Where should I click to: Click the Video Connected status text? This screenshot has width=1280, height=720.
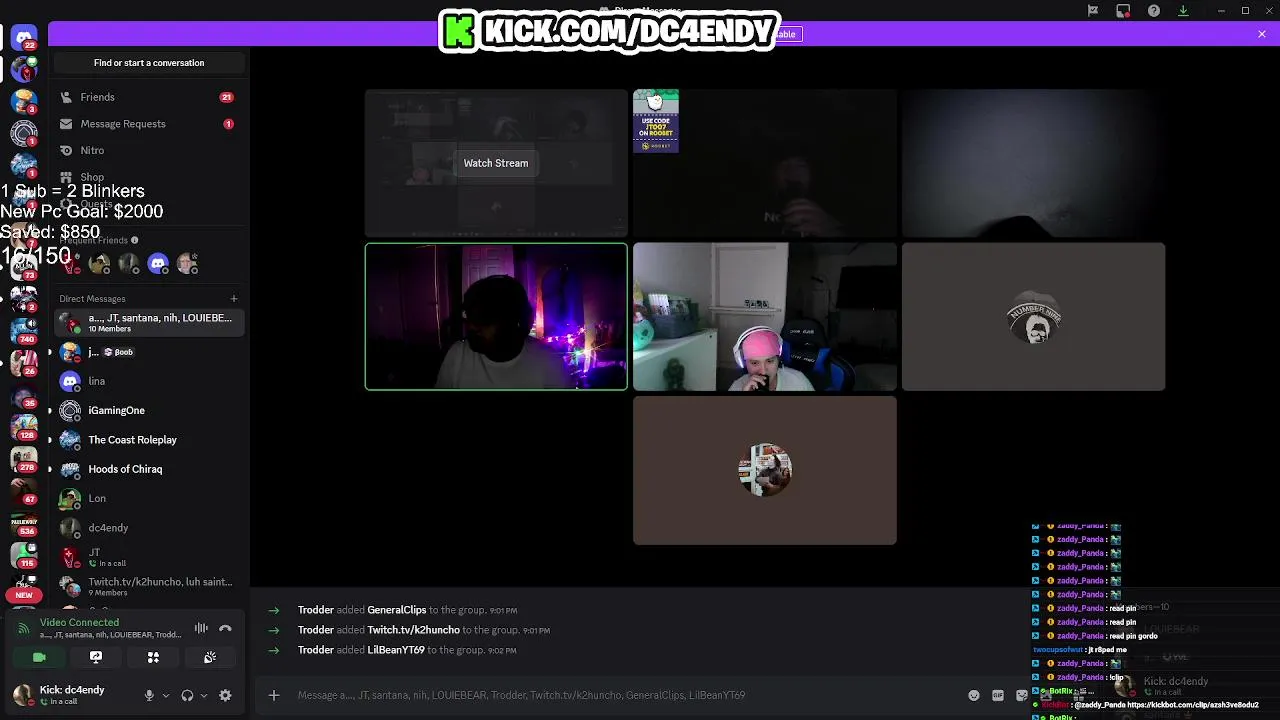point(79,622)
